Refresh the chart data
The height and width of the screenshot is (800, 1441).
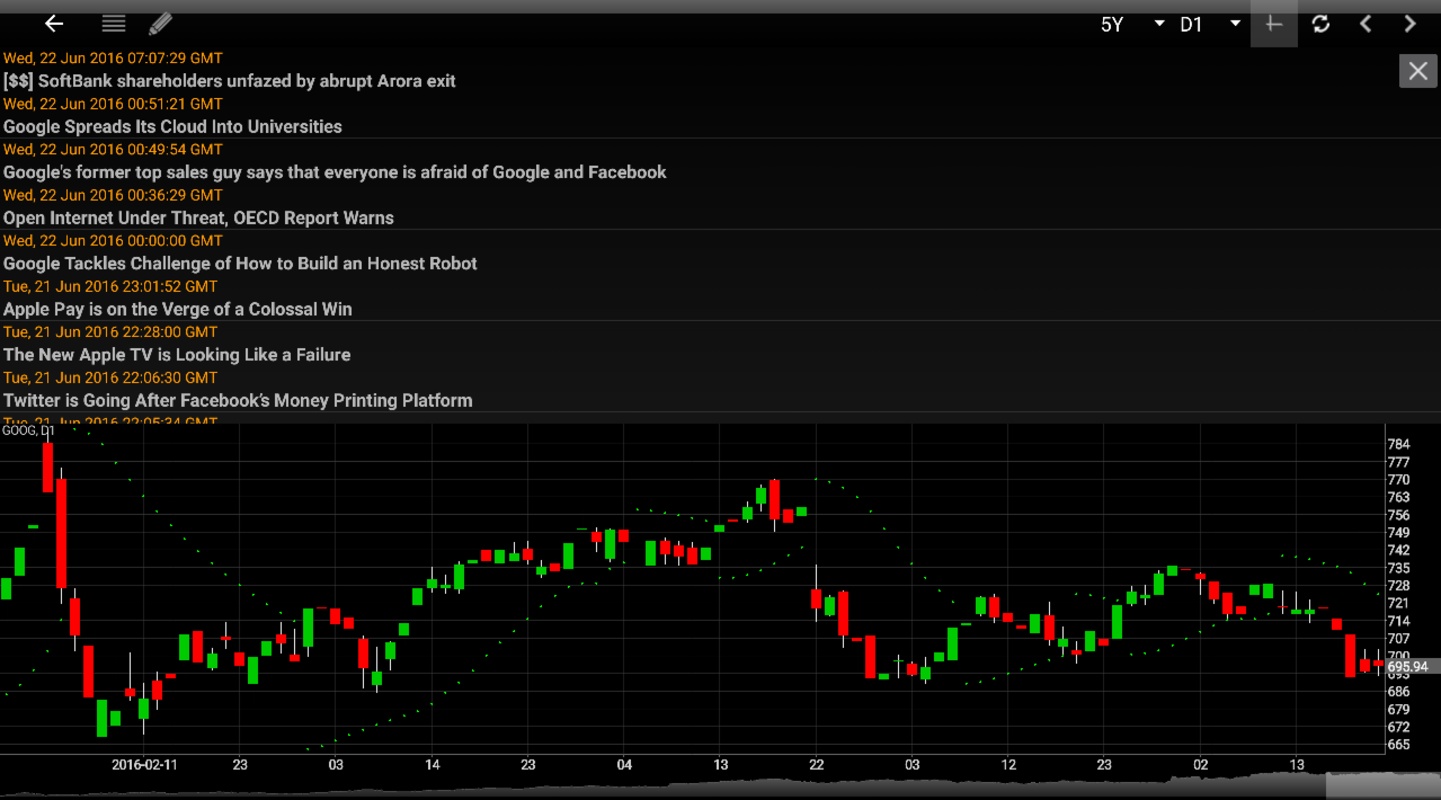tap(1320, 24)
